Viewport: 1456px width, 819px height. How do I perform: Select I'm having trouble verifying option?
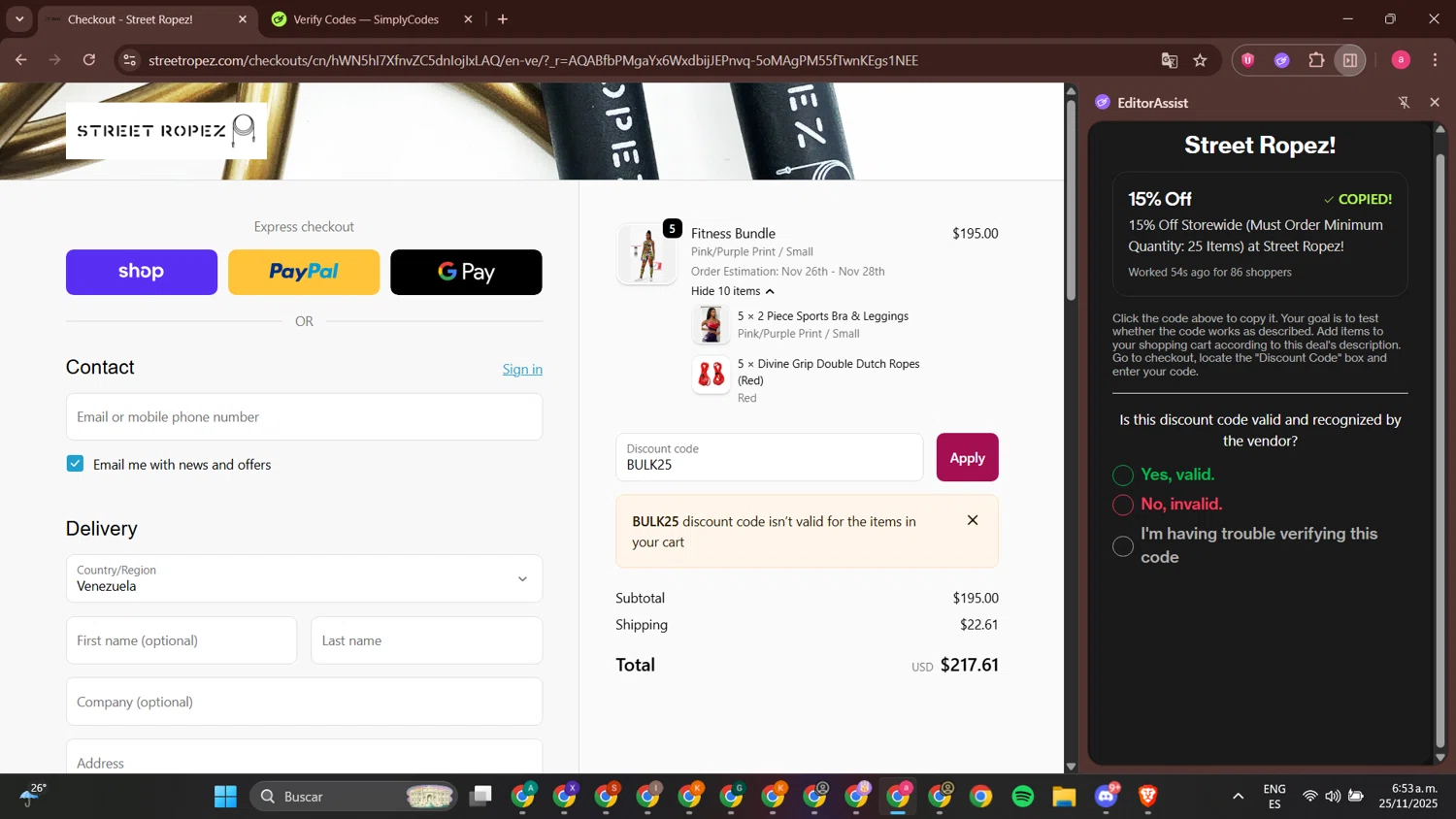pos(1123,546)
